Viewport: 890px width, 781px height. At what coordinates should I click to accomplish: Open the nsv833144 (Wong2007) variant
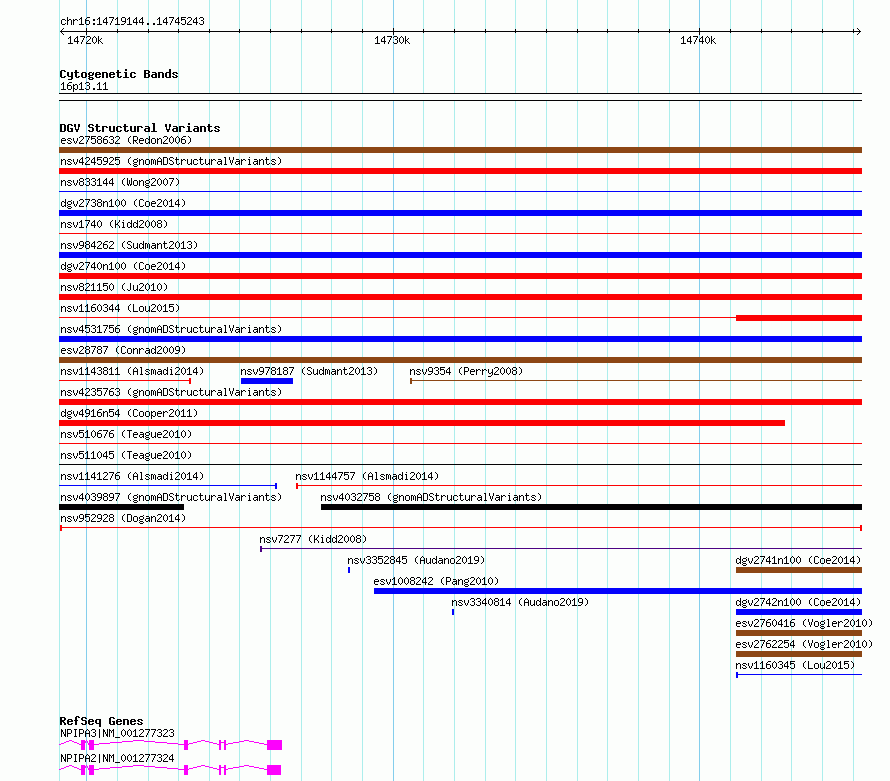pos(120,182)
